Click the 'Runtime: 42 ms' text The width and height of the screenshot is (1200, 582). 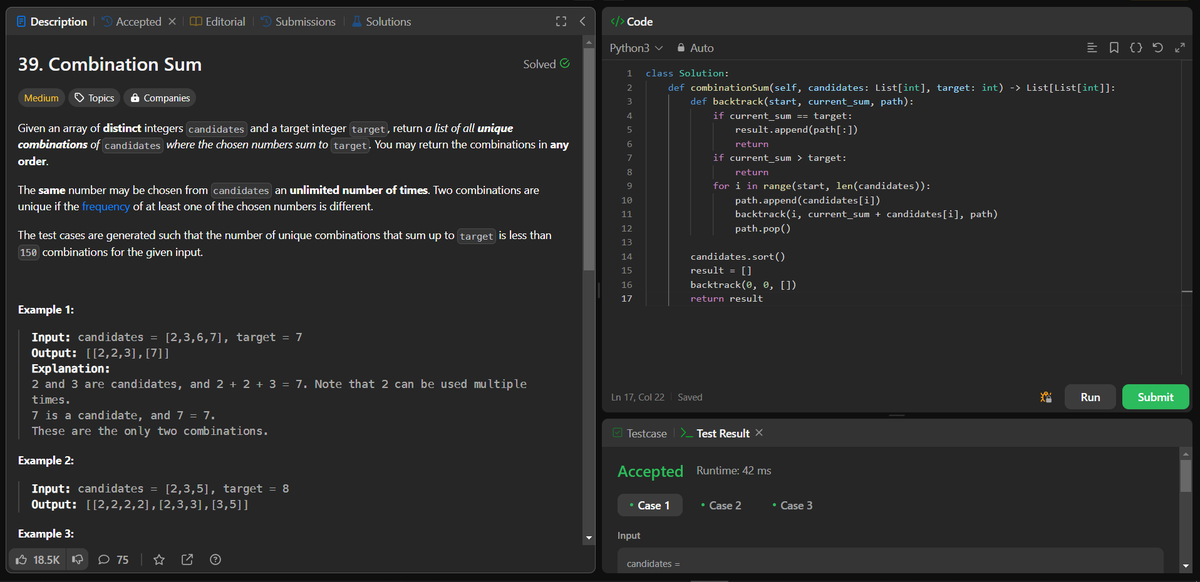point(733,471)
